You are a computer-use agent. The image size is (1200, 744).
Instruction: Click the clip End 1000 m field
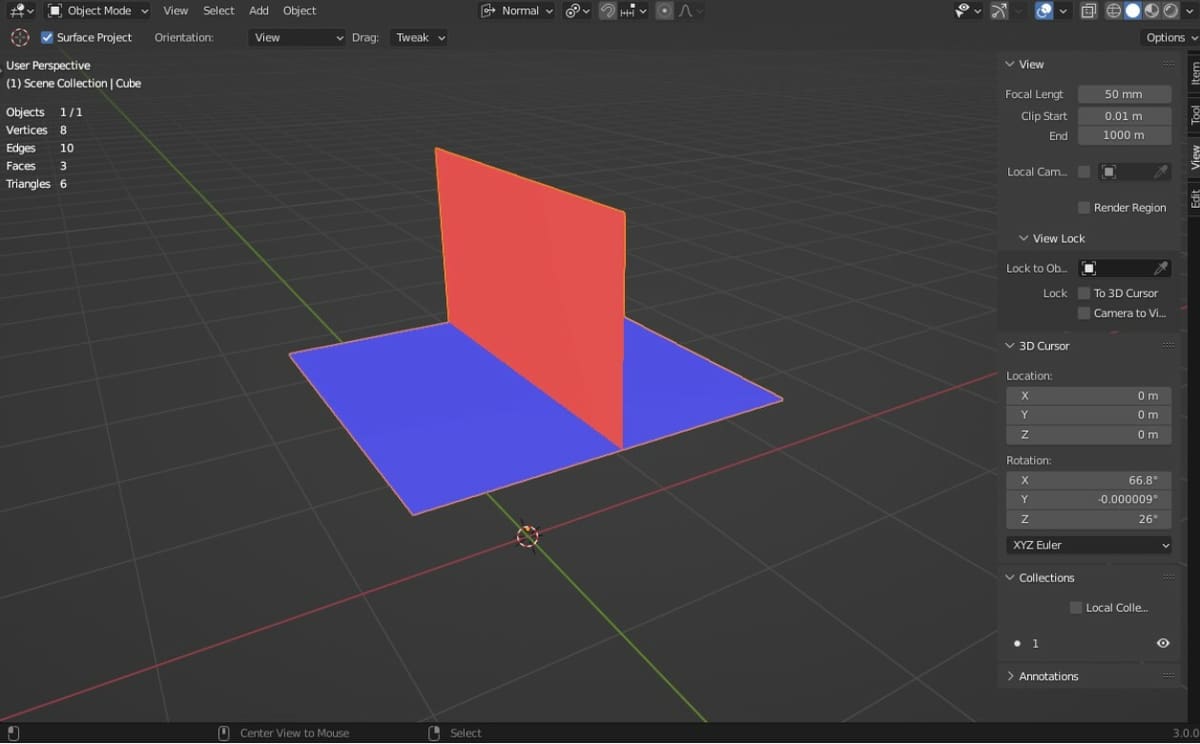[1124, 135]
